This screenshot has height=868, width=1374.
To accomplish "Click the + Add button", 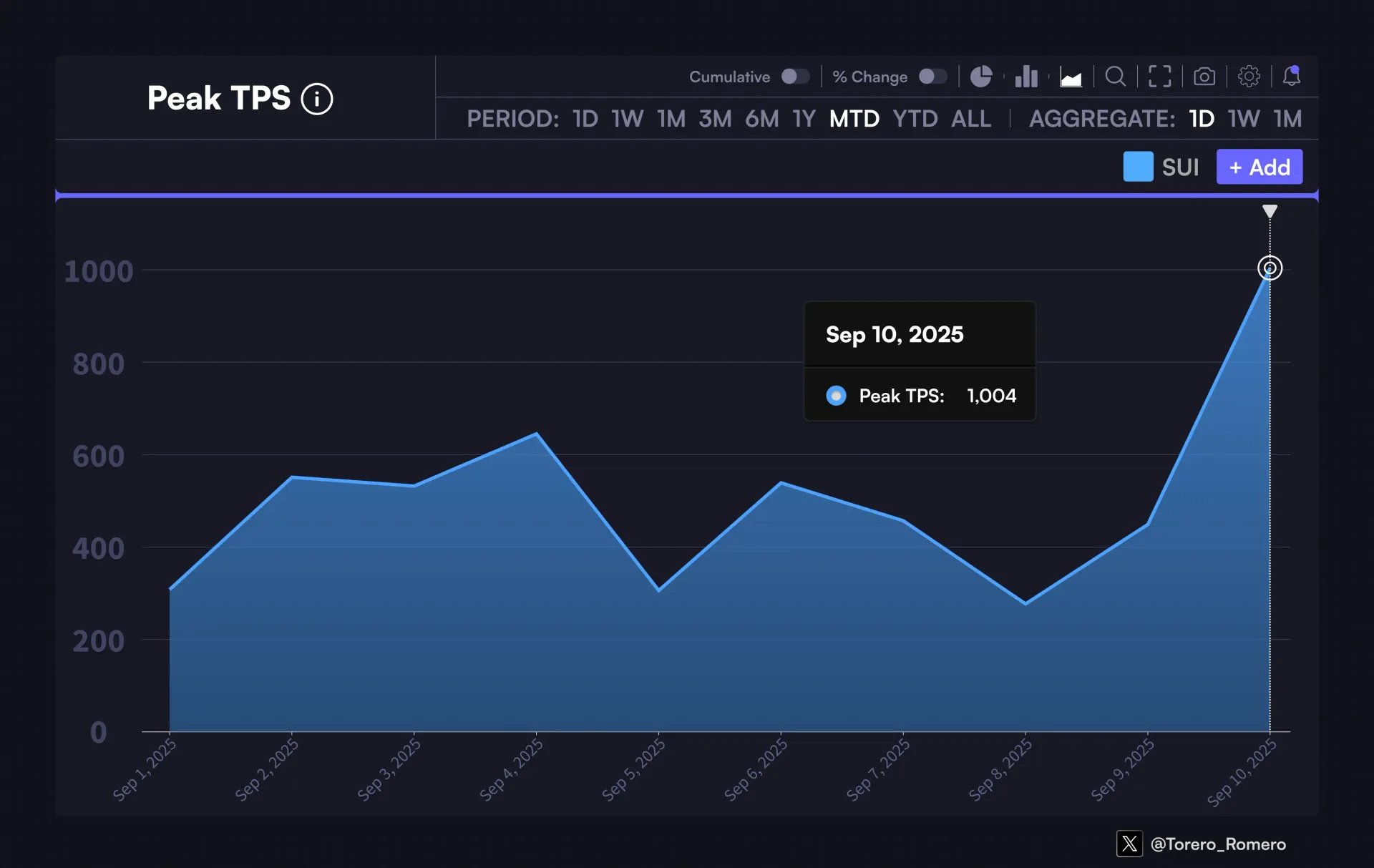I will pyautogui.click(x=1259, y=167).
